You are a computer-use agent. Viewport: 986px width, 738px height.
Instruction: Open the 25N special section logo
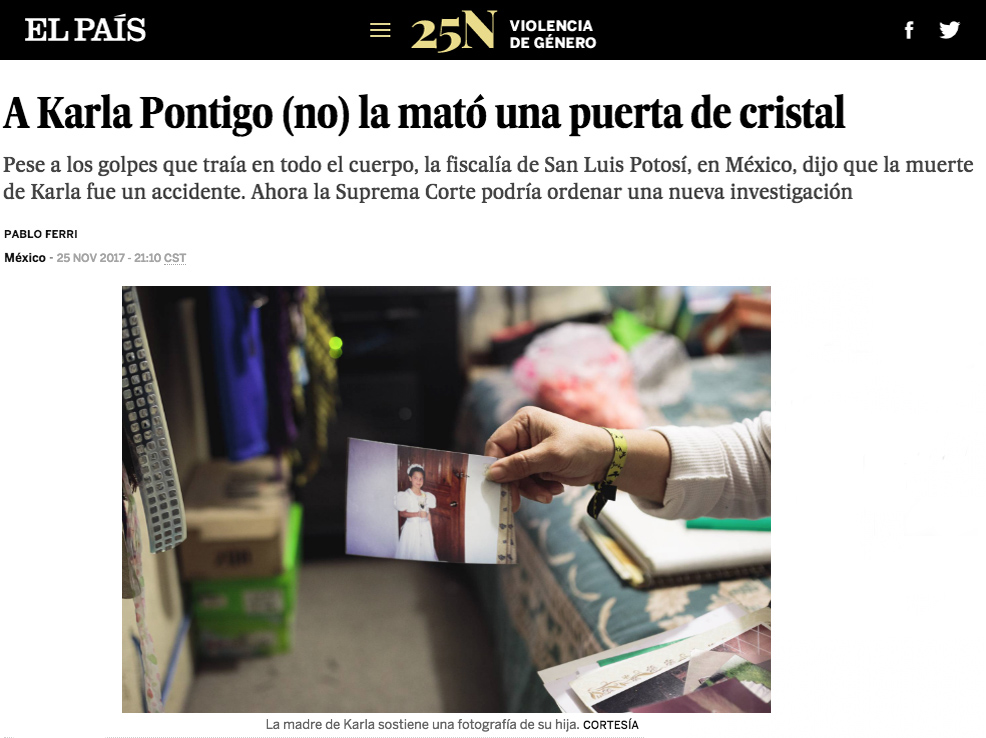454,30
